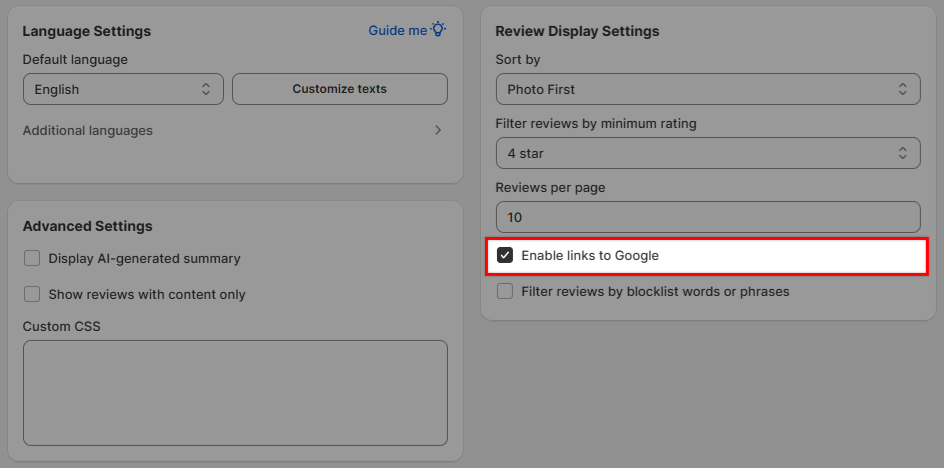This screenshot has height=468, width=944.
Task: Click the Customize texts button
Action: [x=339, y=89]
